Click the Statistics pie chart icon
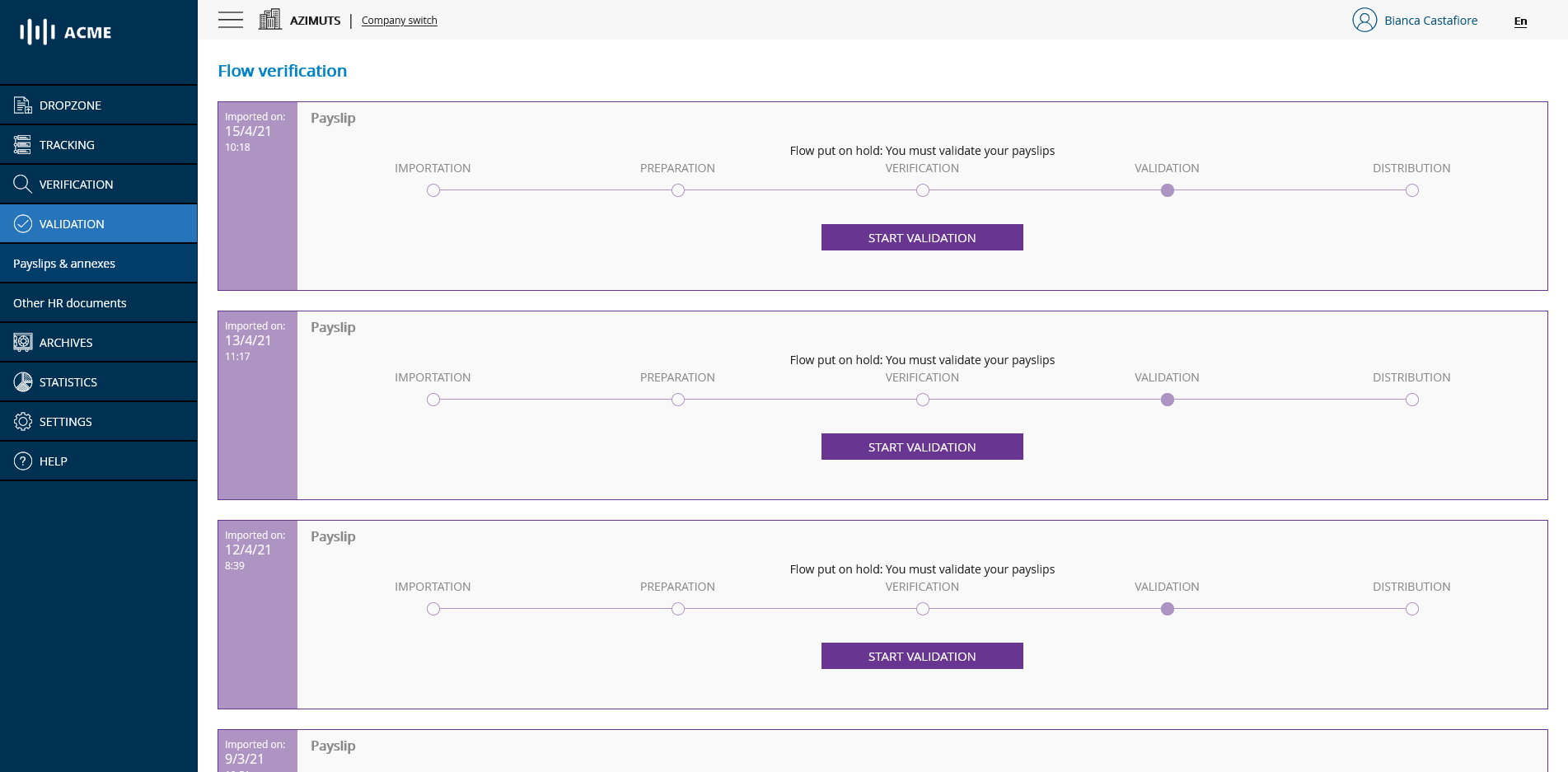 (x=22, y=381)
